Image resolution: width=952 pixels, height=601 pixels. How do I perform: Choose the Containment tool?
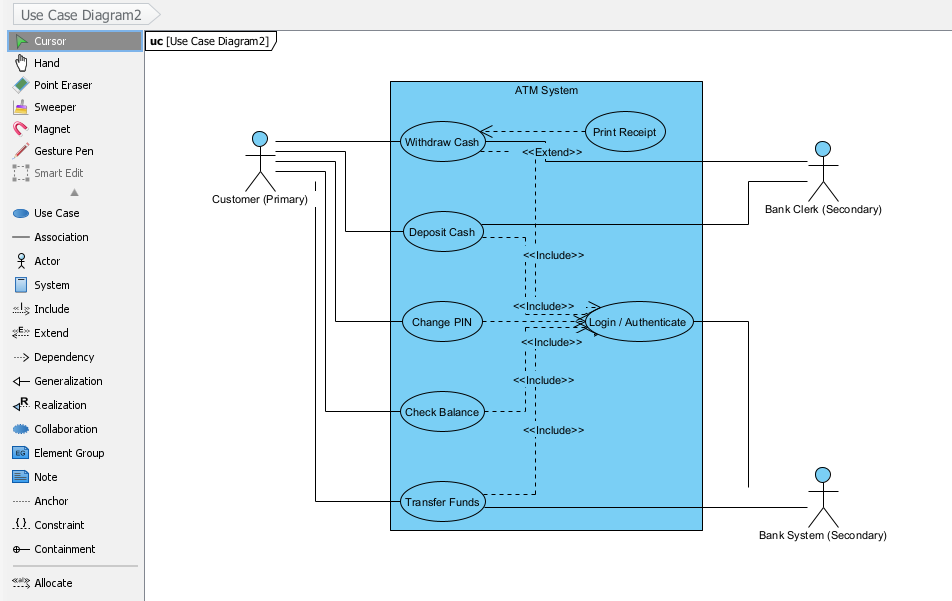[75, 549]
